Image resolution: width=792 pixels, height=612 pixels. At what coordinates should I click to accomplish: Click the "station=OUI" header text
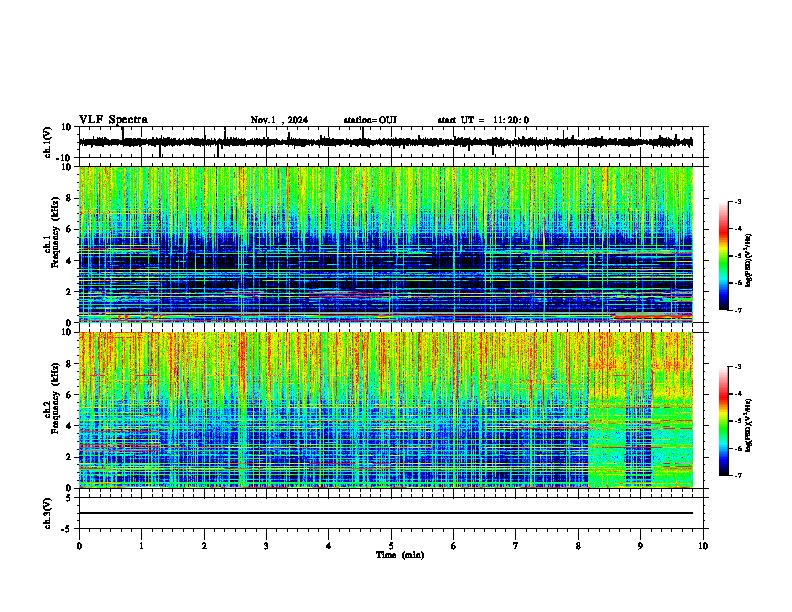click(370, 120)
